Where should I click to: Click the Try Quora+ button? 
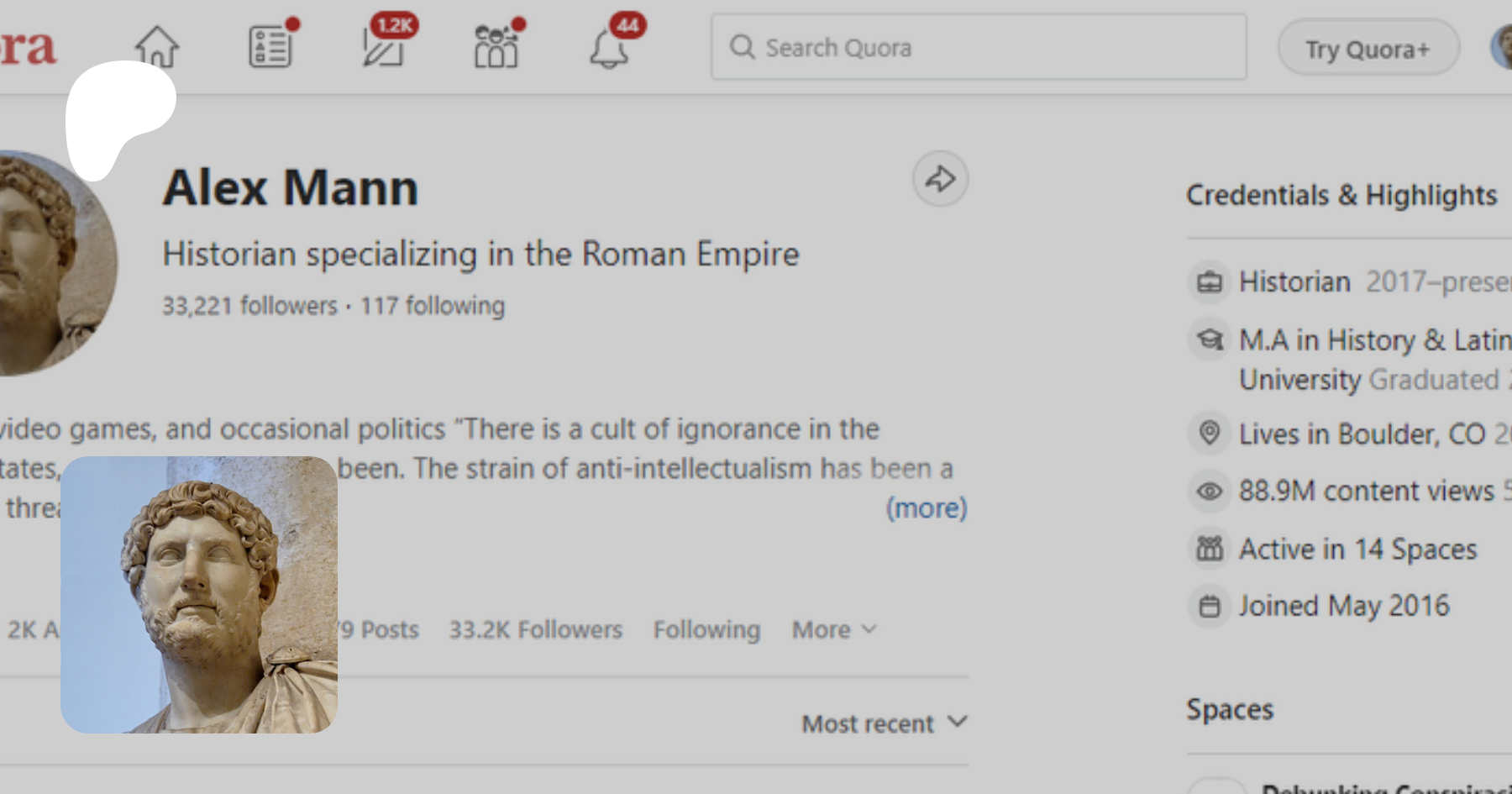tap(1368, 49)
